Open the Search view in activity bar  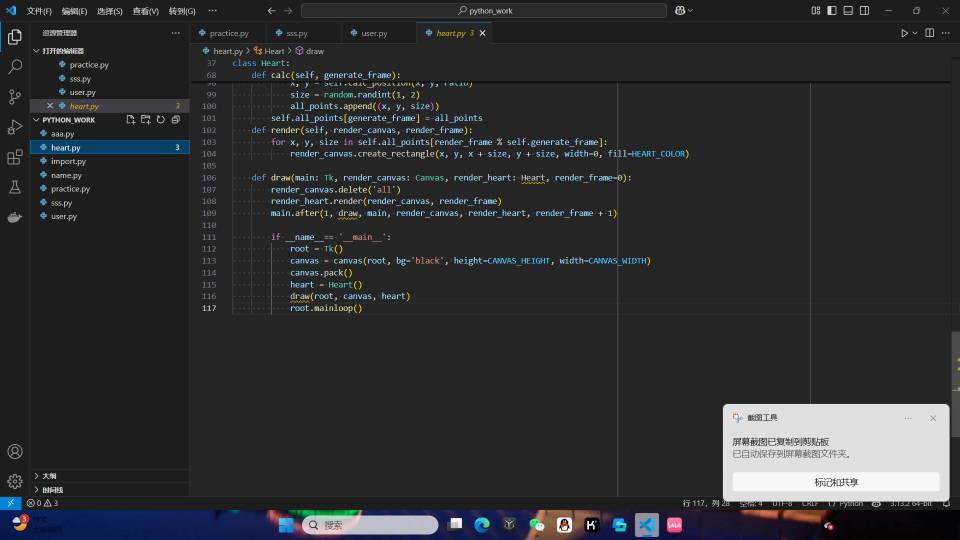(x=15, y=67)
